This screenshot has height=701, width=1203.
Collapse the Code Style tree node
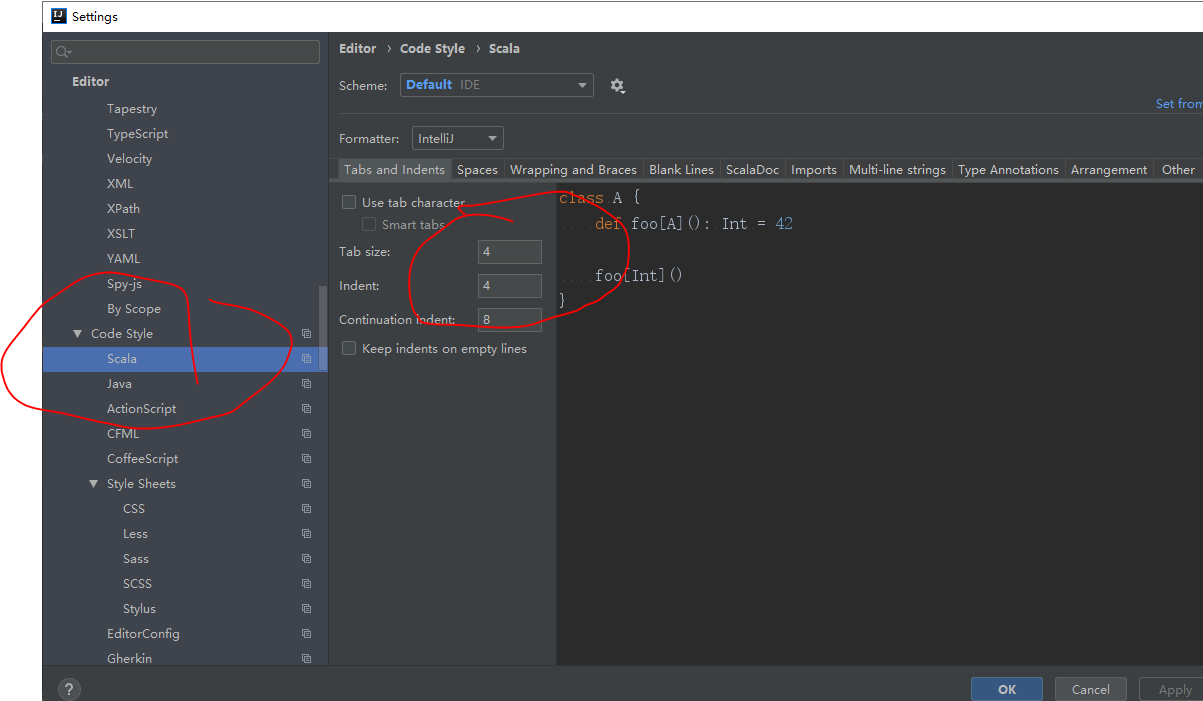click(78, 334)
